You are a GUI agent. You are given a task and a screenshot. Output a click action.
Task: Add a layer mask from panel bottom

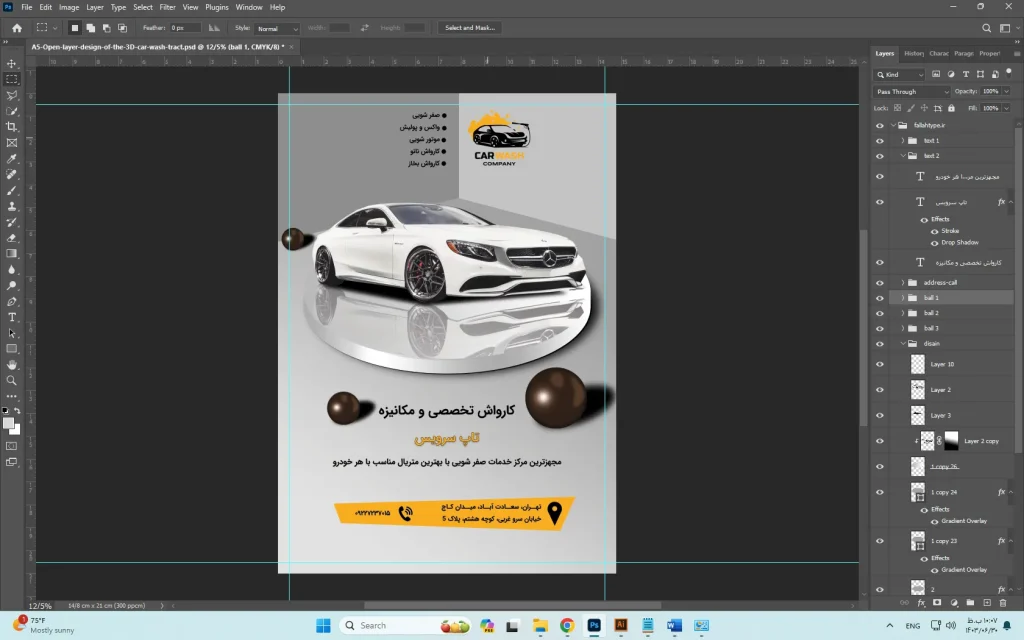pos(937,603)
